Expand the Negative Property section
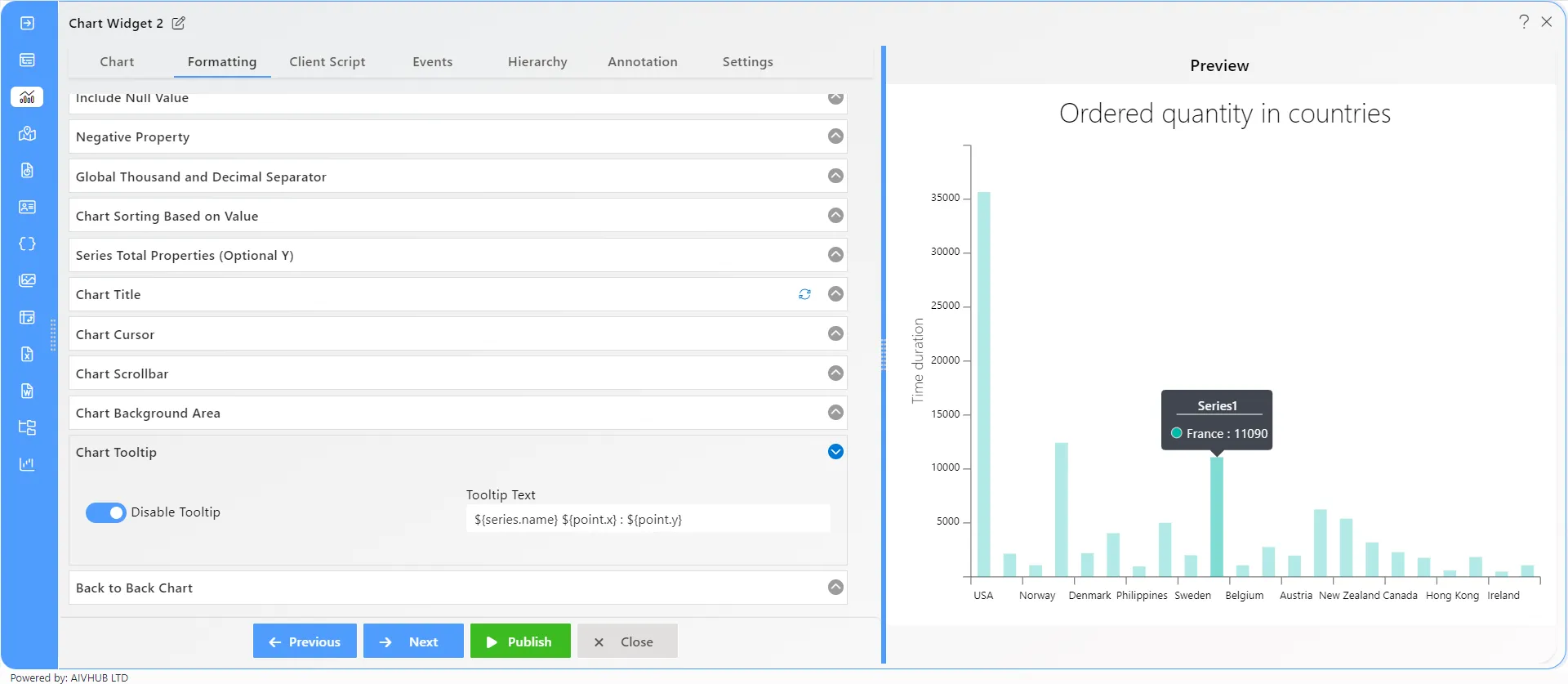Viewport: 1568px width, 684px height. (x=835, y=136)
